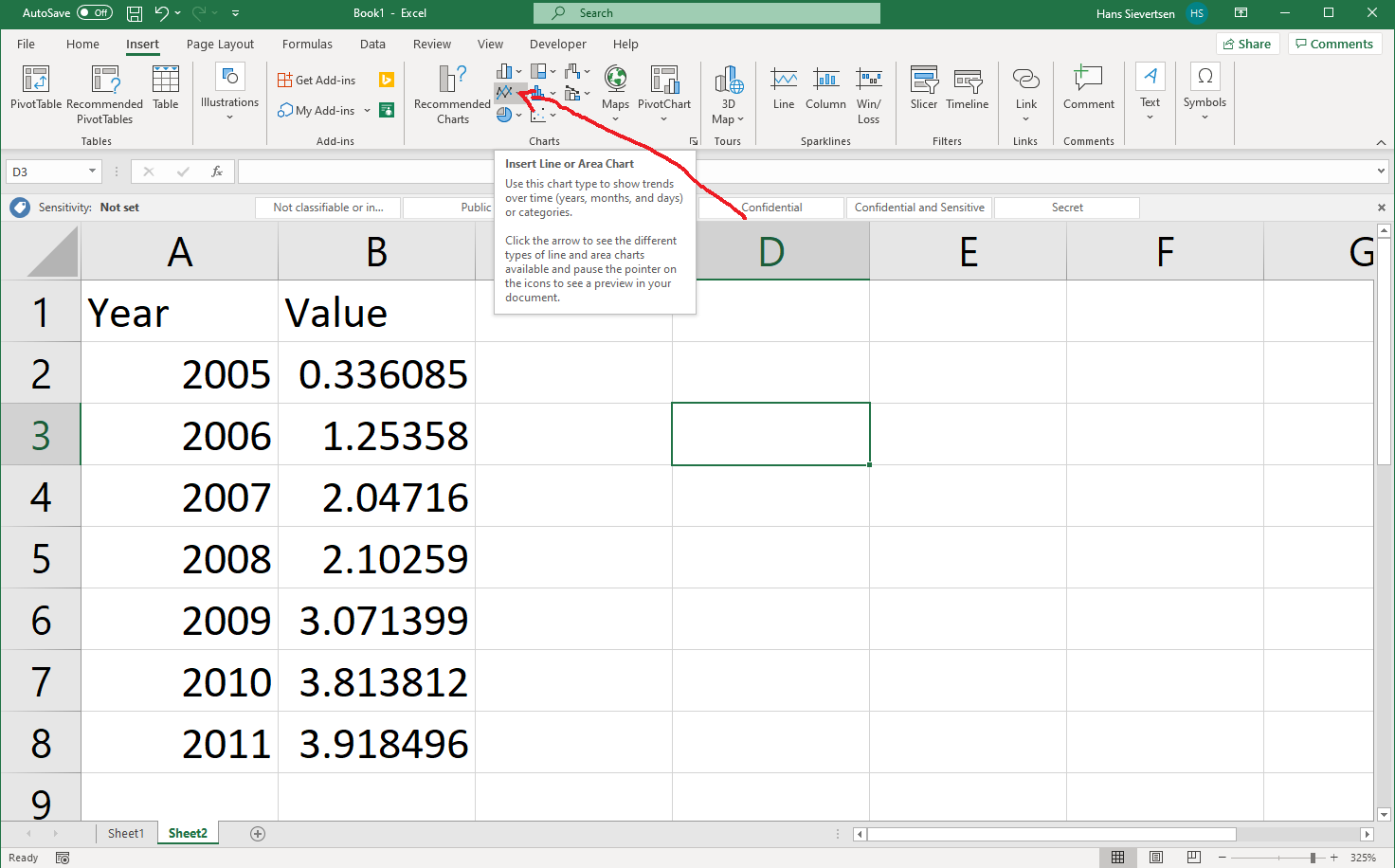Open the Name Box dropdown arrow
Viewport: 1395px width, 868px height.
92,172
